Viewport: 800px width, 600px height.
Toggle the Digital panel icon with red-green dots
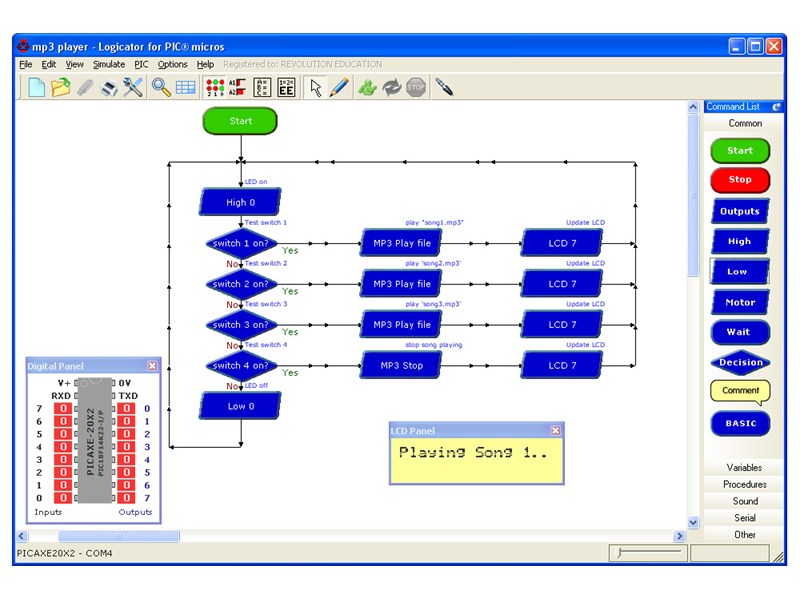[215, 88]
